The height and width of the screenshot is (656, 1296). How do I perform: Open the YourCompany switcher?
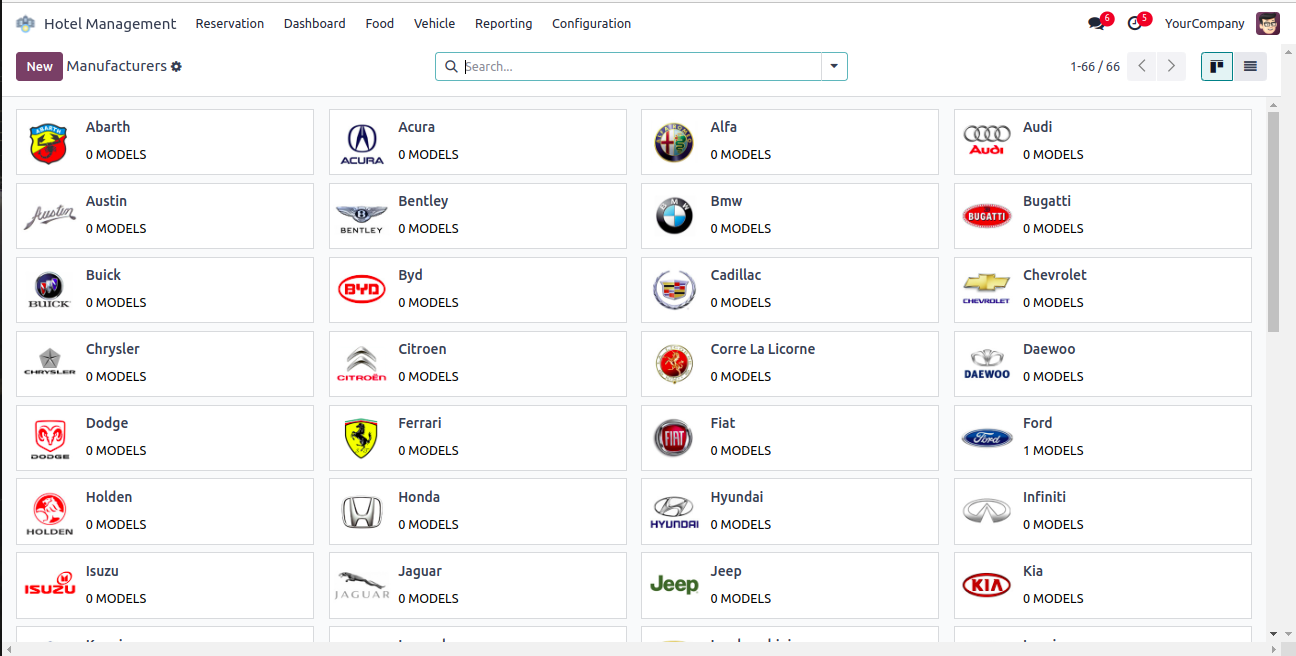click(1204, 23)
